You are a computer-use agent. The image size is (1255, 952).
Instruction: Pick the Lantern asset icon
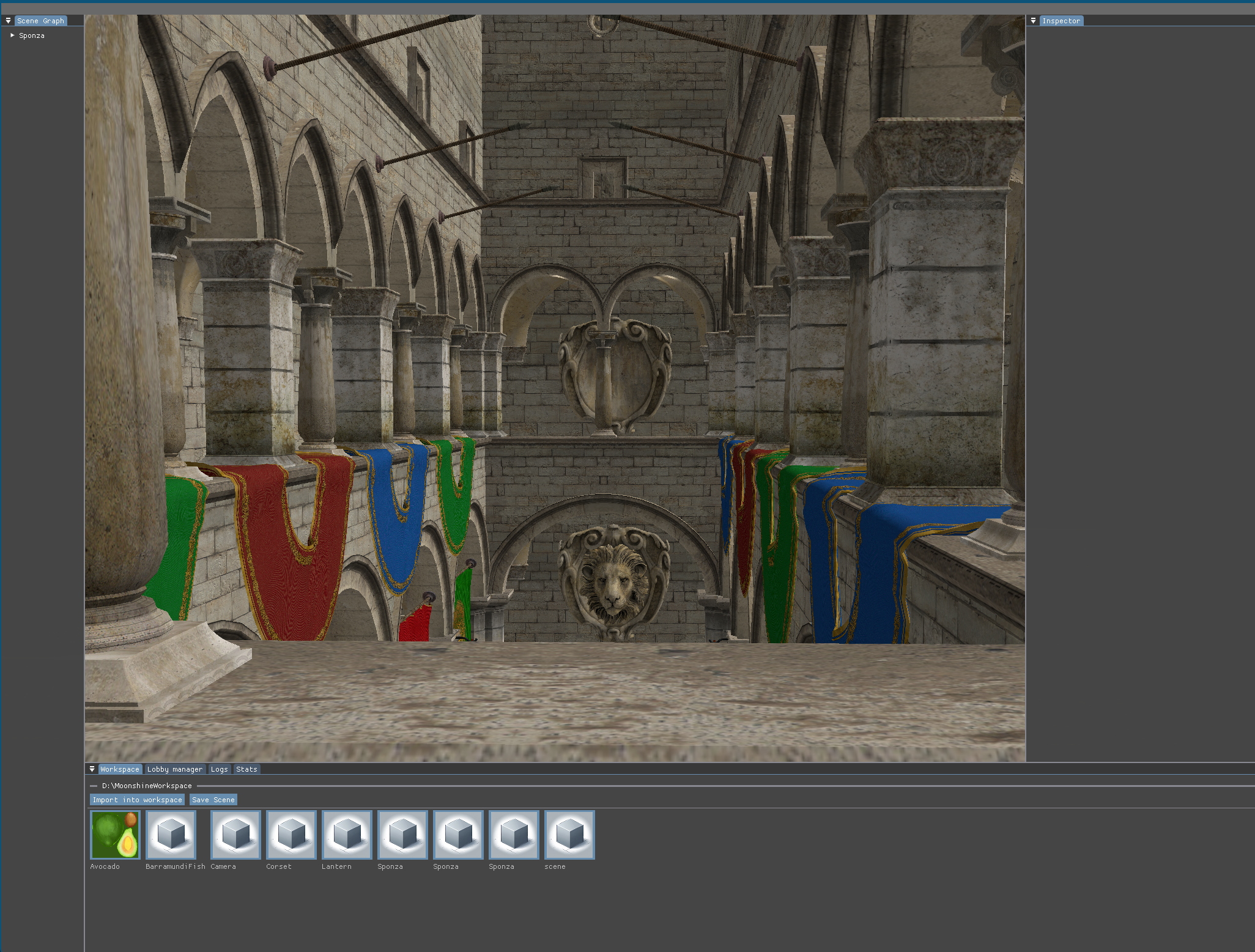coord(347,835)
